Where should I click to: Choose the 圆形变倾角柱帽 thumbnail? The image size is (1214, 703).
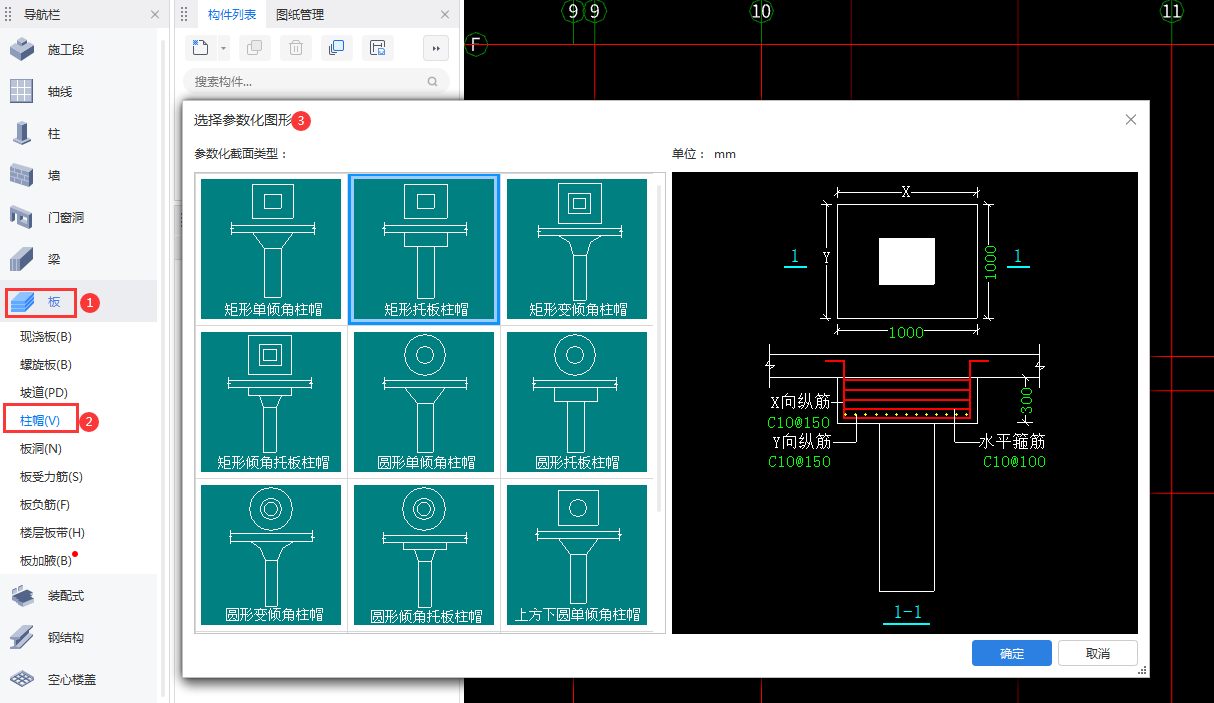(x=272, y=555)
